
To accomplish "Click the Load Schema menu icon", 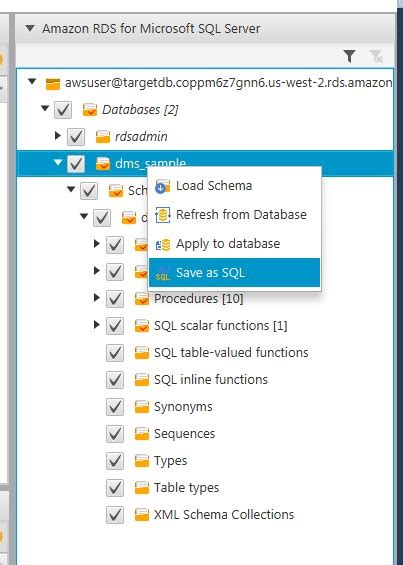I will pyautogui.click(x=163, y=186).
